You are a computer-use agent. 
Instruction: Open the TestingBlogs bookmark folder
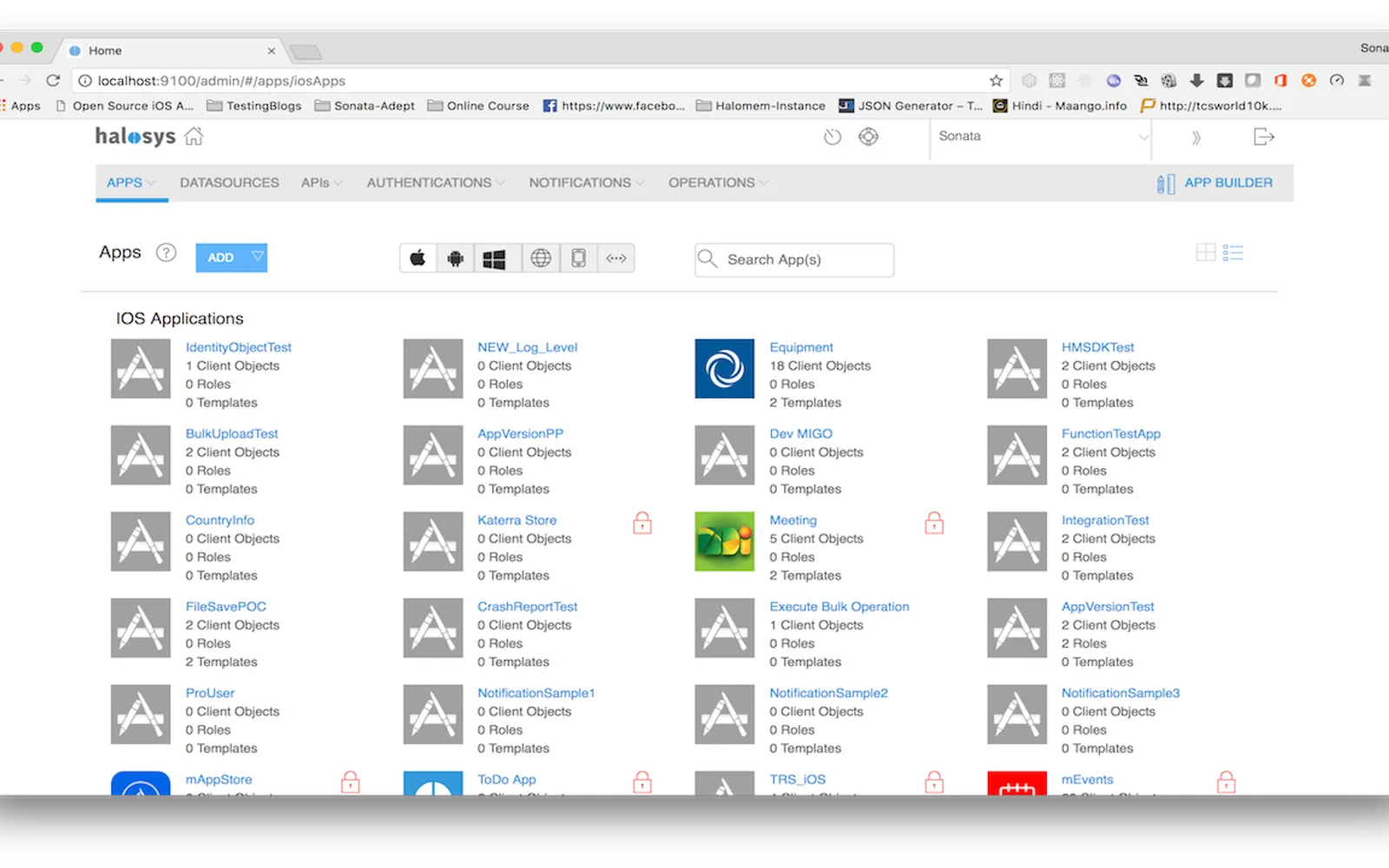pyautogui.click(x=254, y=106)
